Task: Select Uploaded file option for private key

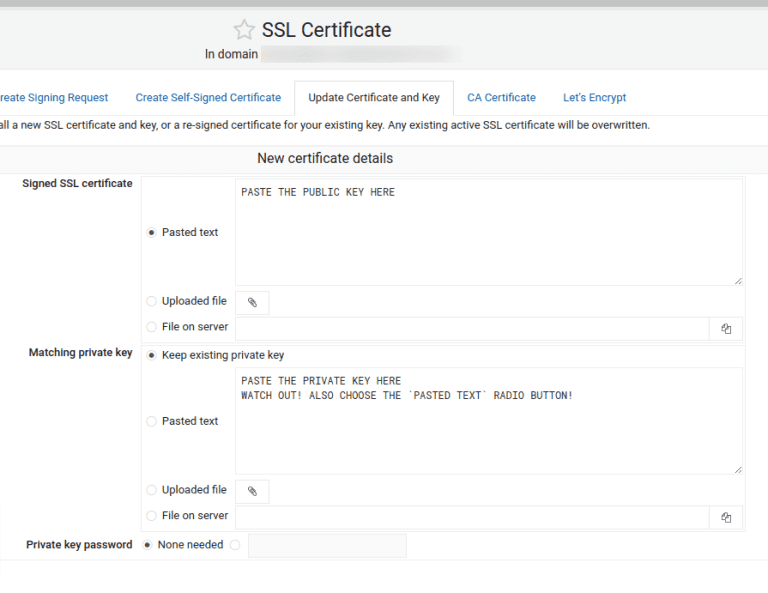Action: point(152,490)
